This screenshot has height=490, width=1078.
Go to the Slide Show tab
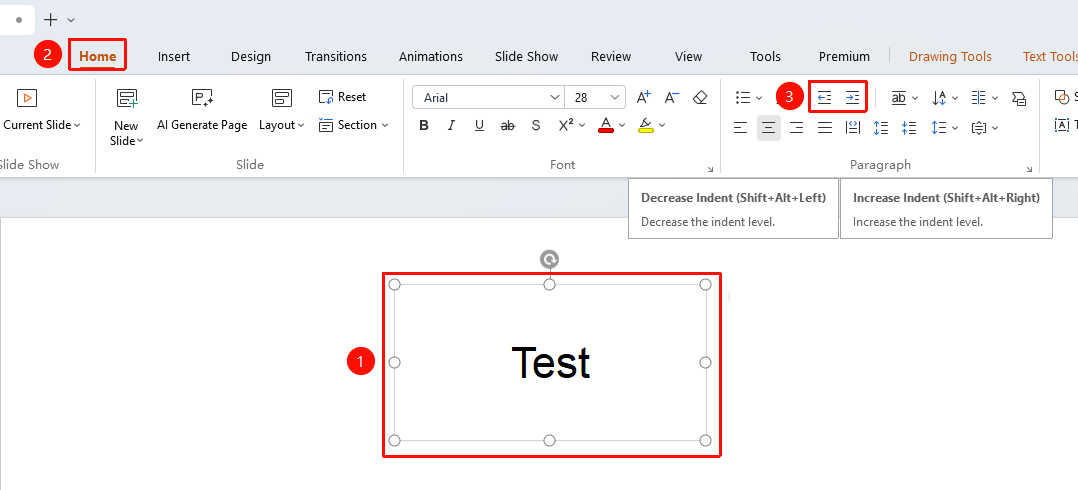[527, 56]
